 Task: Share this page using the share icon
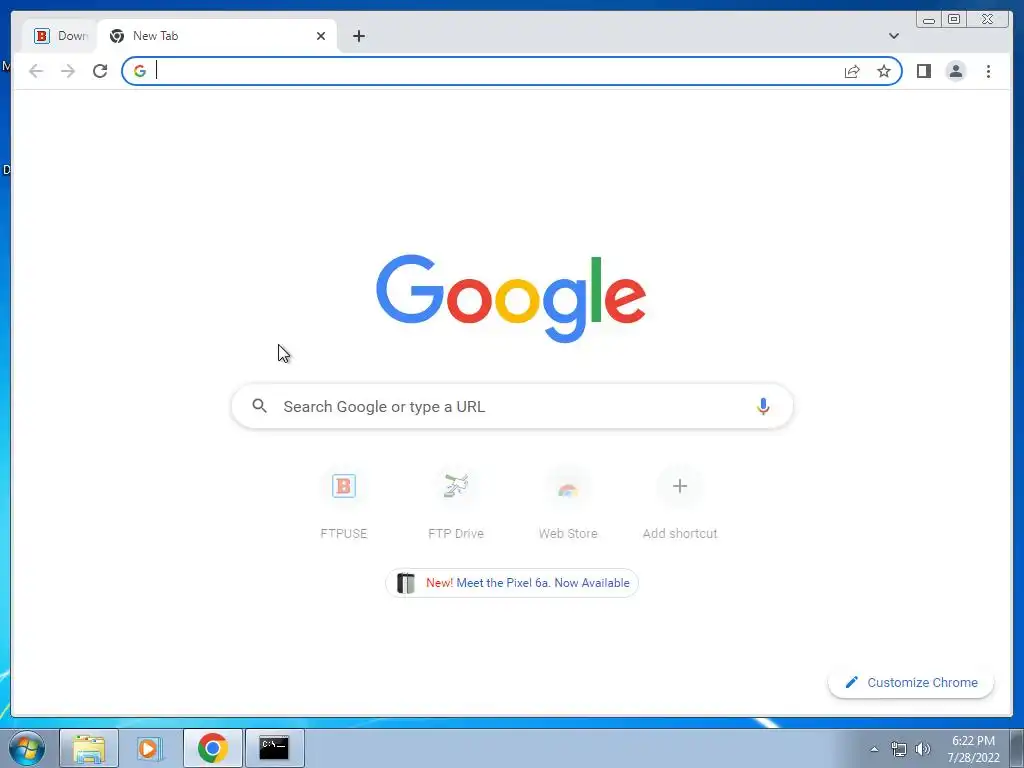(x=852, y=71)
